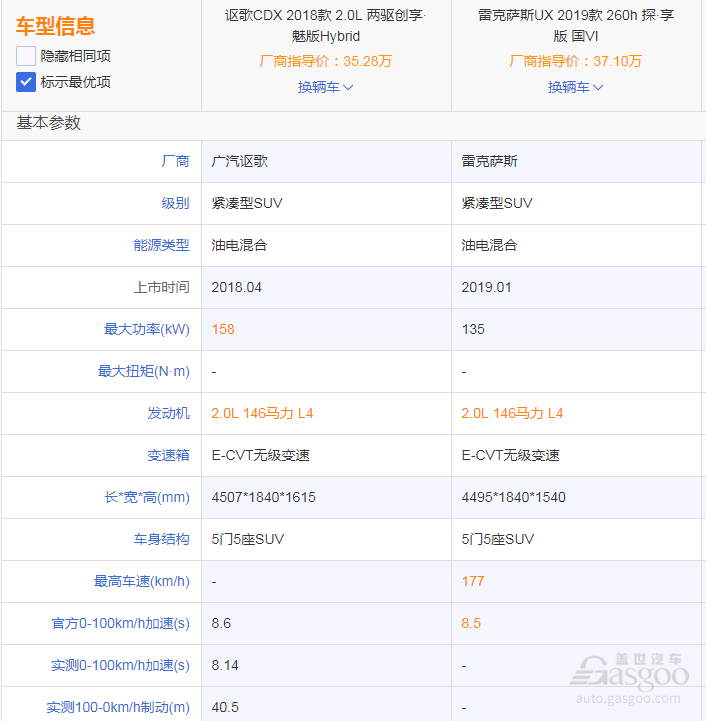The width and height of the screenshot is (706, 721).
Task: Click the 最高车速(km/h) parameter label
Action: tap(142, 581)
